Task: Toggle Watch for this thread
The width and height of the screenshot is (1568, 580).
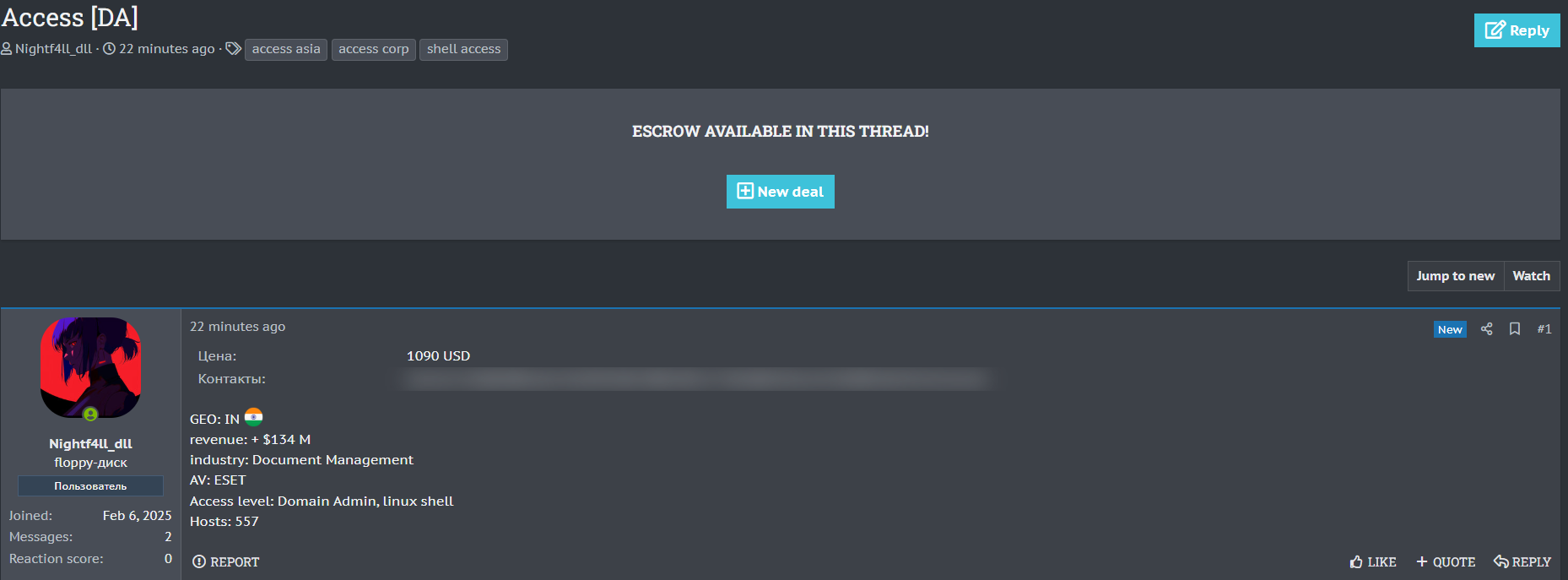Action: [1531, 276]
